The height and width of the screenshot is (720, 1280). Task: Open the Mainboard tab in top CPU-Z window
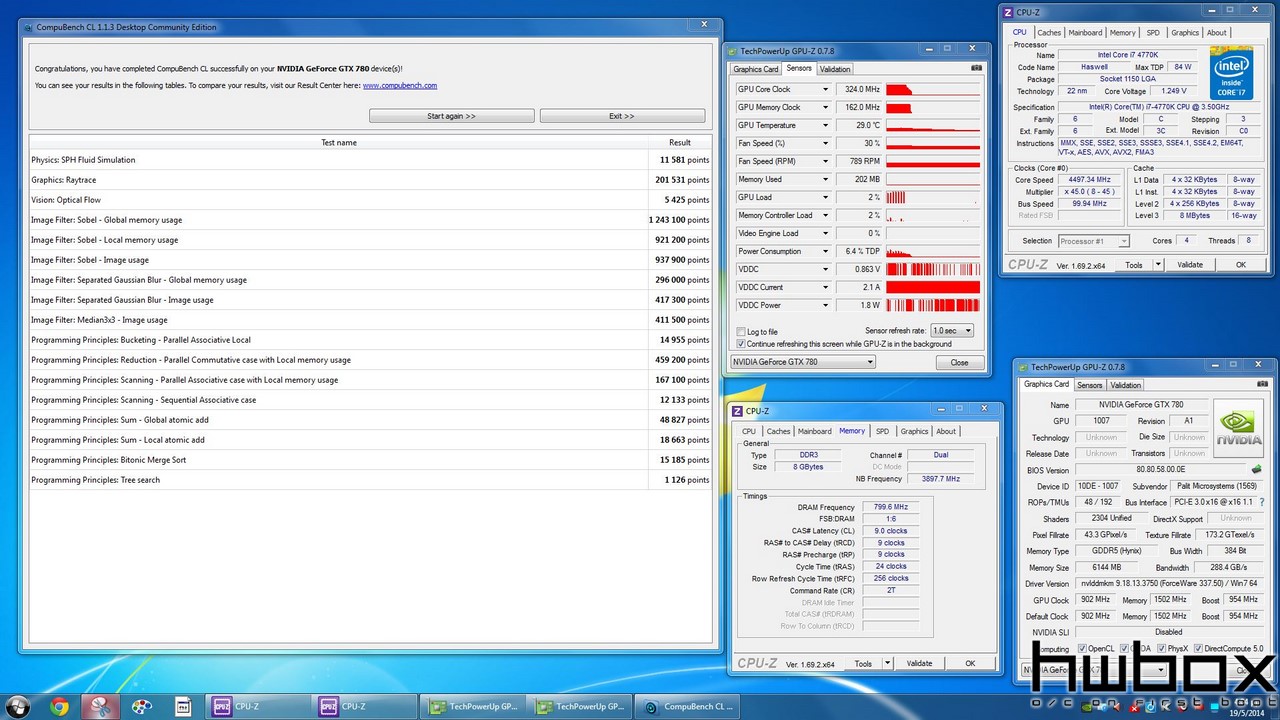[x=1086, y=33]
